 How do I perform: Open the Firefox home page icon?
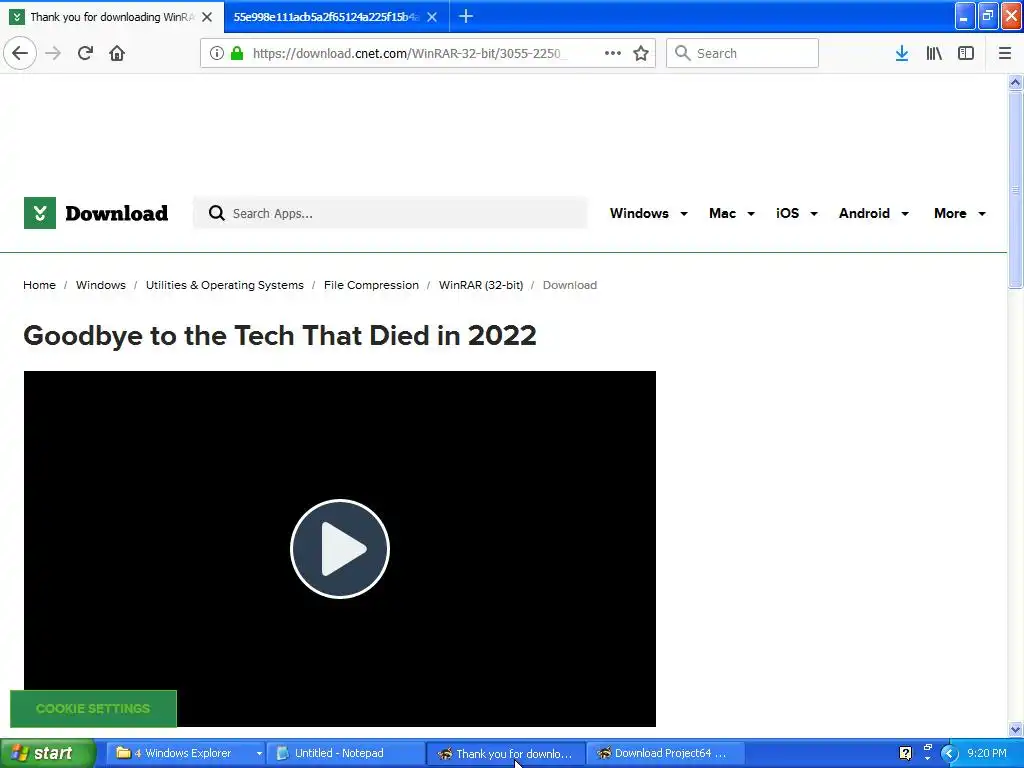[117, 53]
